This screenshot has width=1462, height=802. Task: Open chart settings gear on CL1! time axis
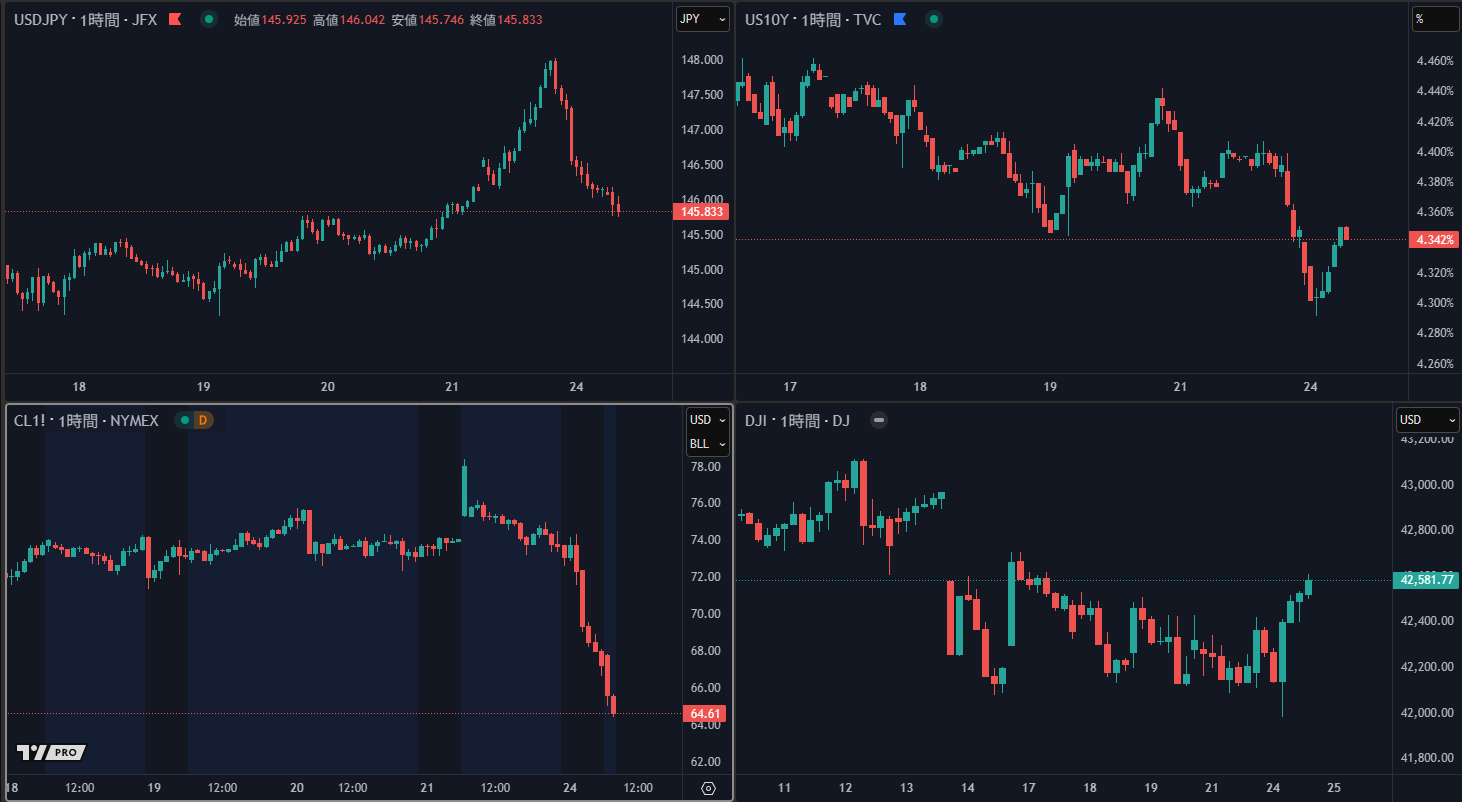(709, 788)
